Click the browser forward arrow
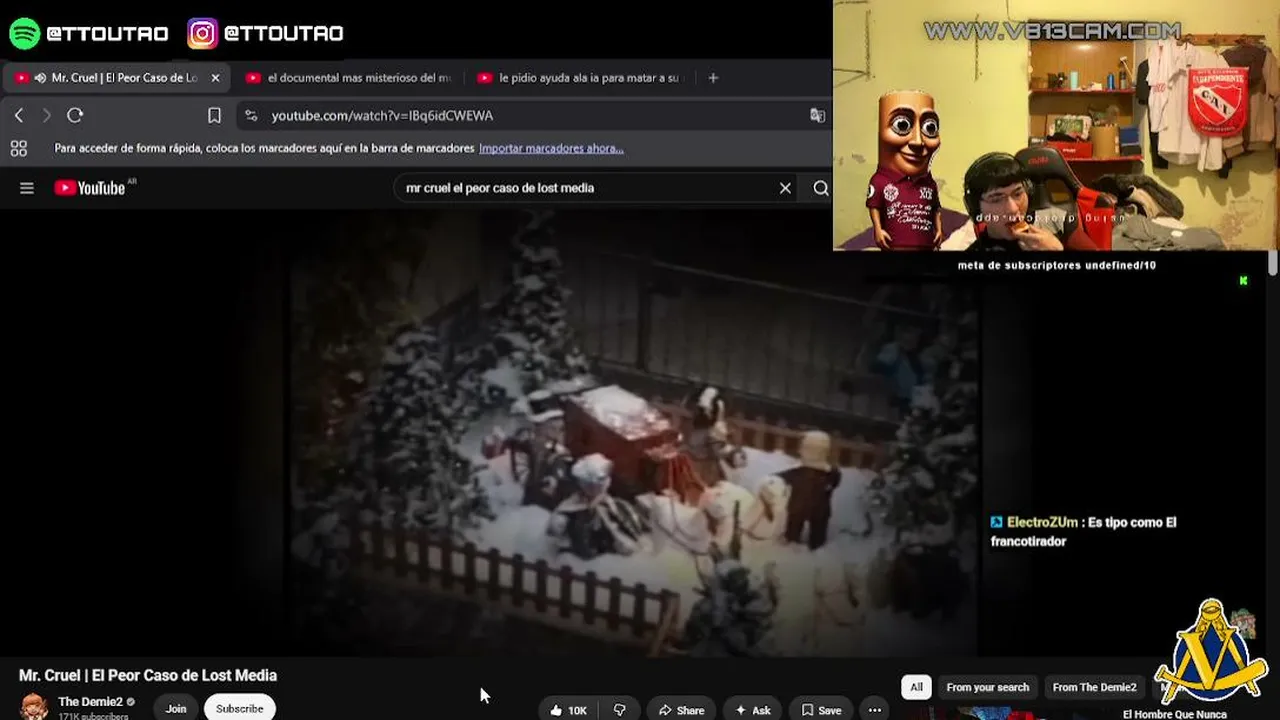Viewport: 1280px width, 720px height. tap(46, 116)
